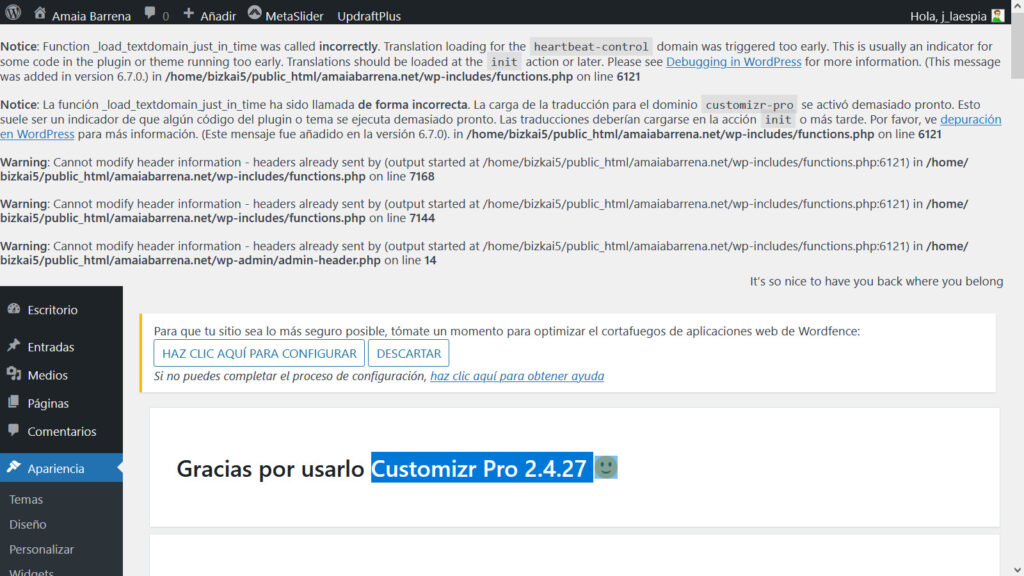Click HAZ CLIC AQUÍ PARA CONFIGURAR button
The height and width of the screenshot is (576, 1024).
coord(259,353)
